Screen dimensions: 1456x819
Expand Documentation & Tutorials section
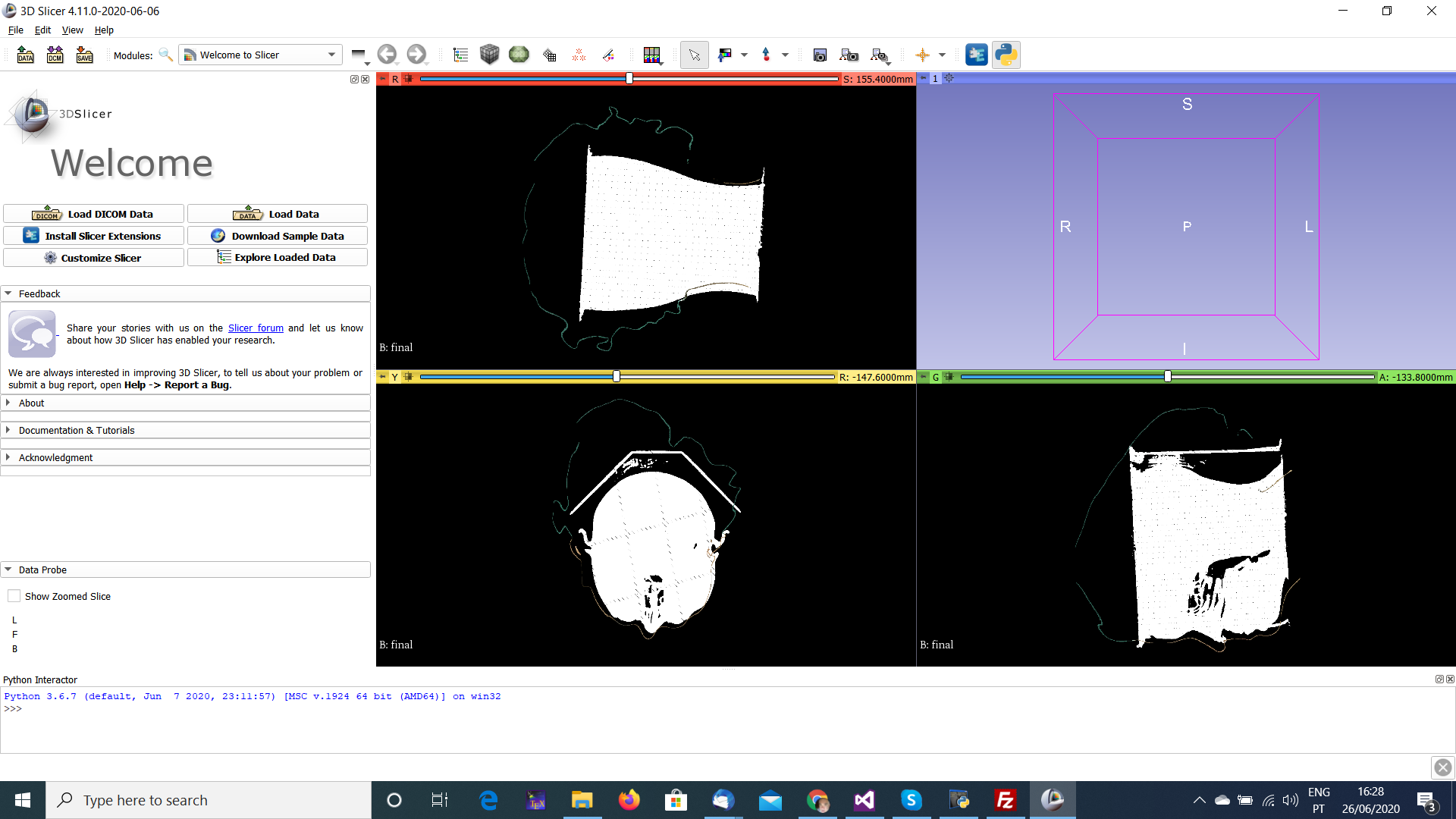coord(185,430)
